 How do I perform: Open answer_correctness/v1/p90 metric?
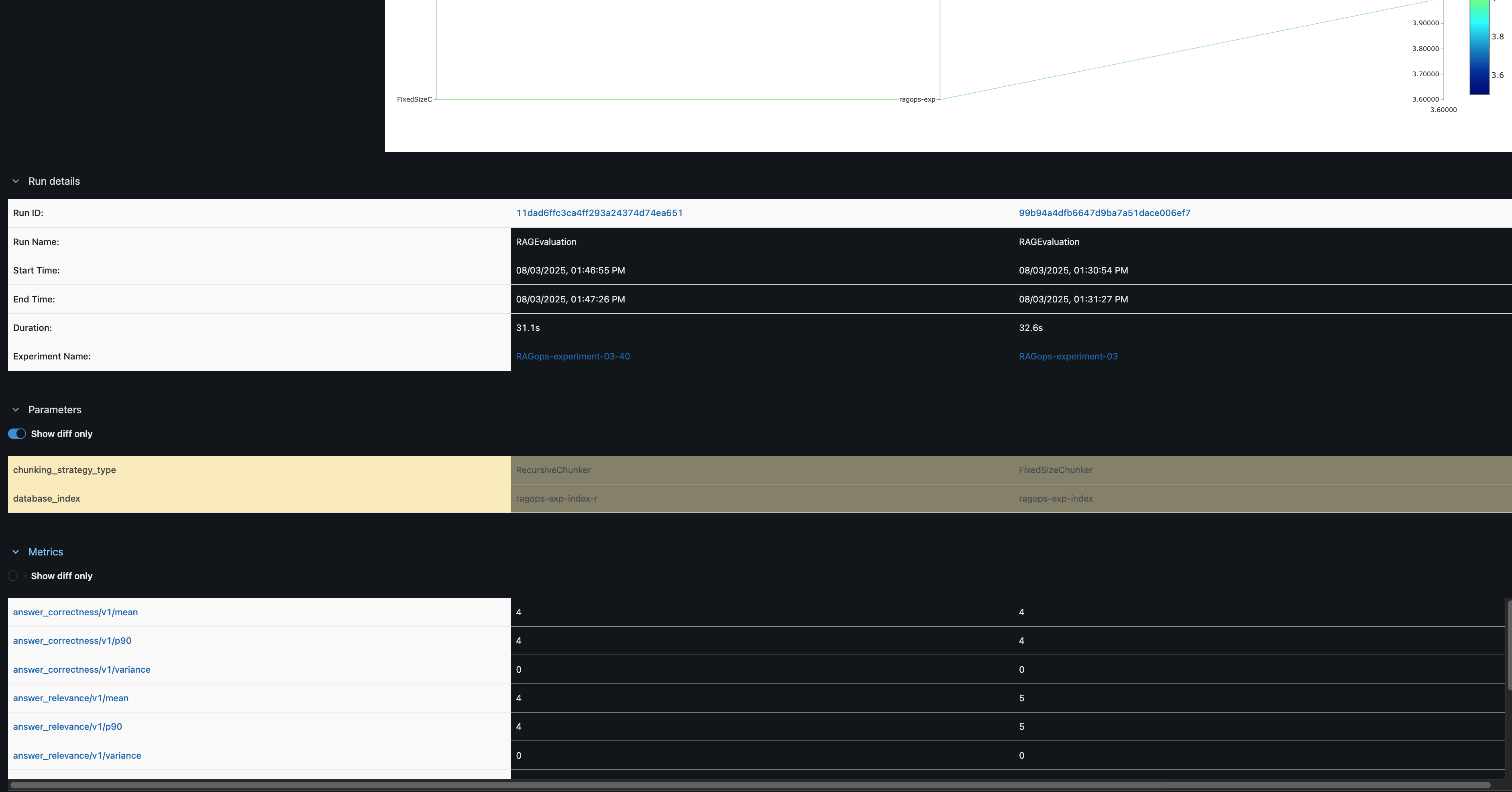(72, 641)
